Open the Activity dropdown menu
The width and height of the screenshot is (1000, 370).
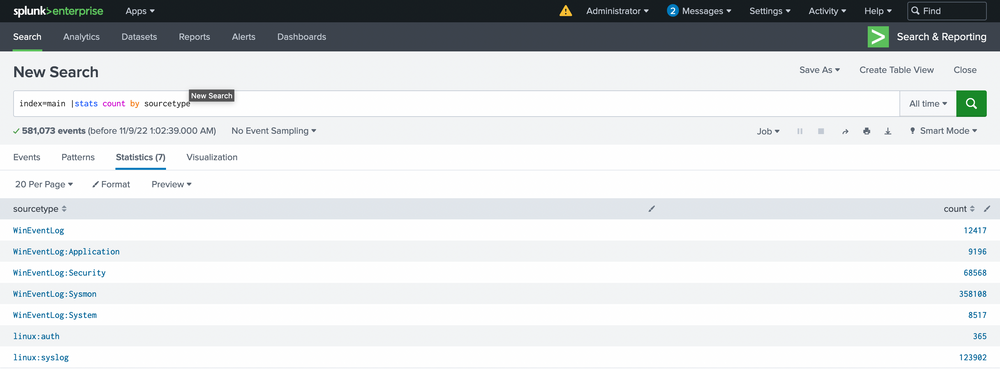pyautogui.click(x=827, y=11)
